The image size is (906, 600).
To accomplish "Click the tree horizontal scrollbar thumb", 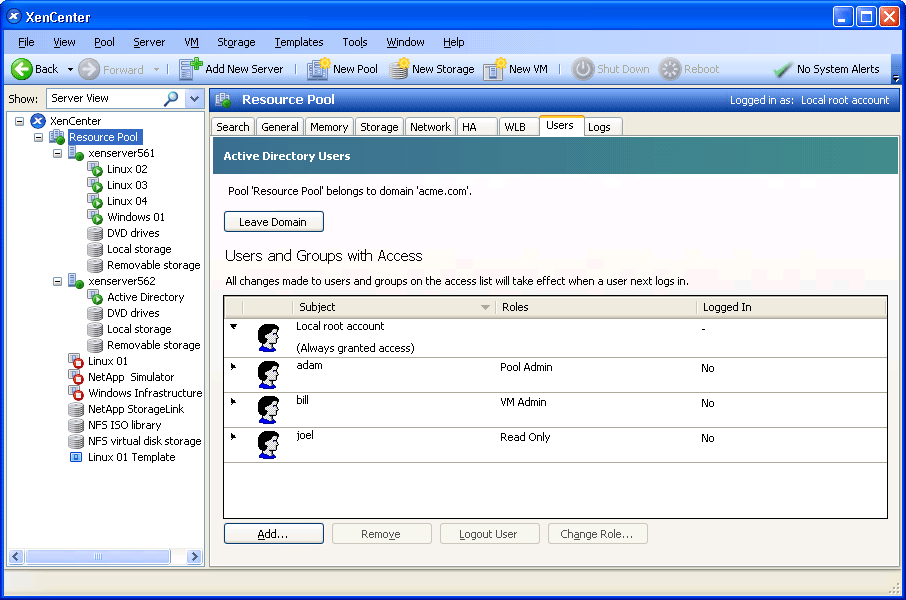I will (98, 557).
